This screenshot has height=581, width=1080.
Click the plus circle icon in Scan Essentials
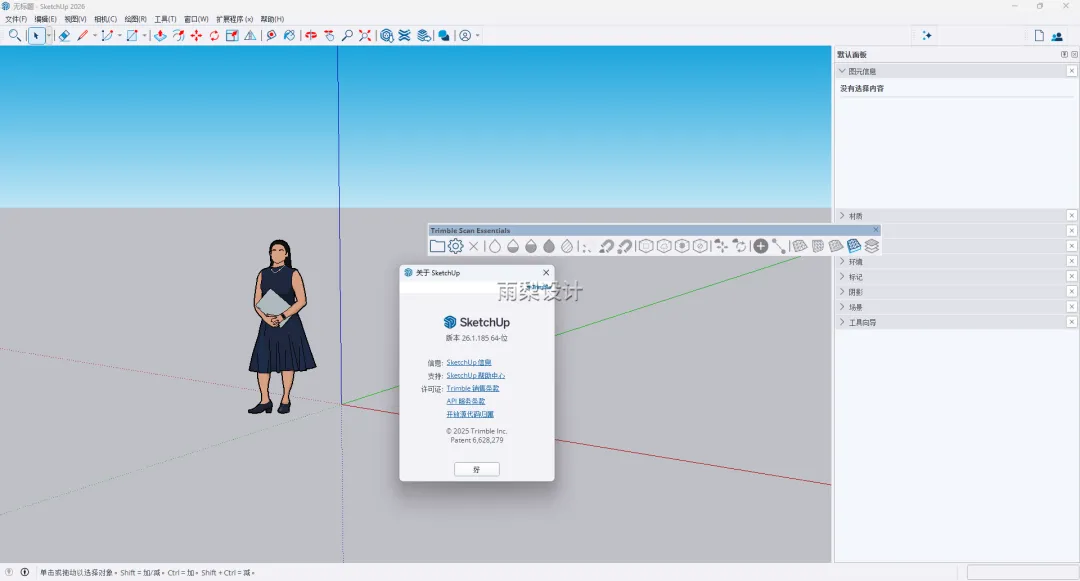coord(760,246)
